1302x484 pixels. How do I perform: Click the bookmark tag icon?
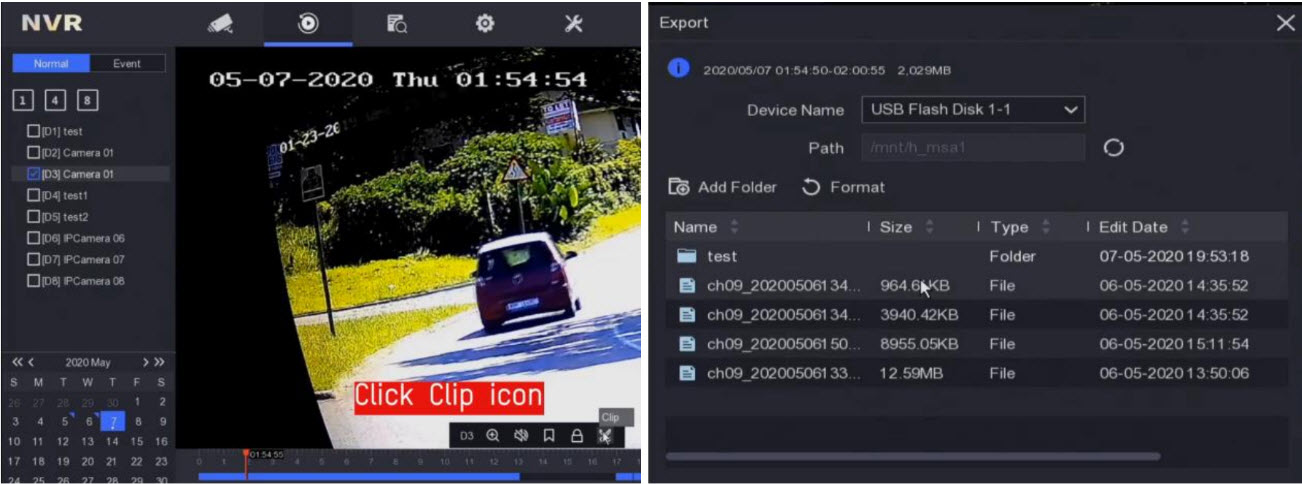[548, 436]
